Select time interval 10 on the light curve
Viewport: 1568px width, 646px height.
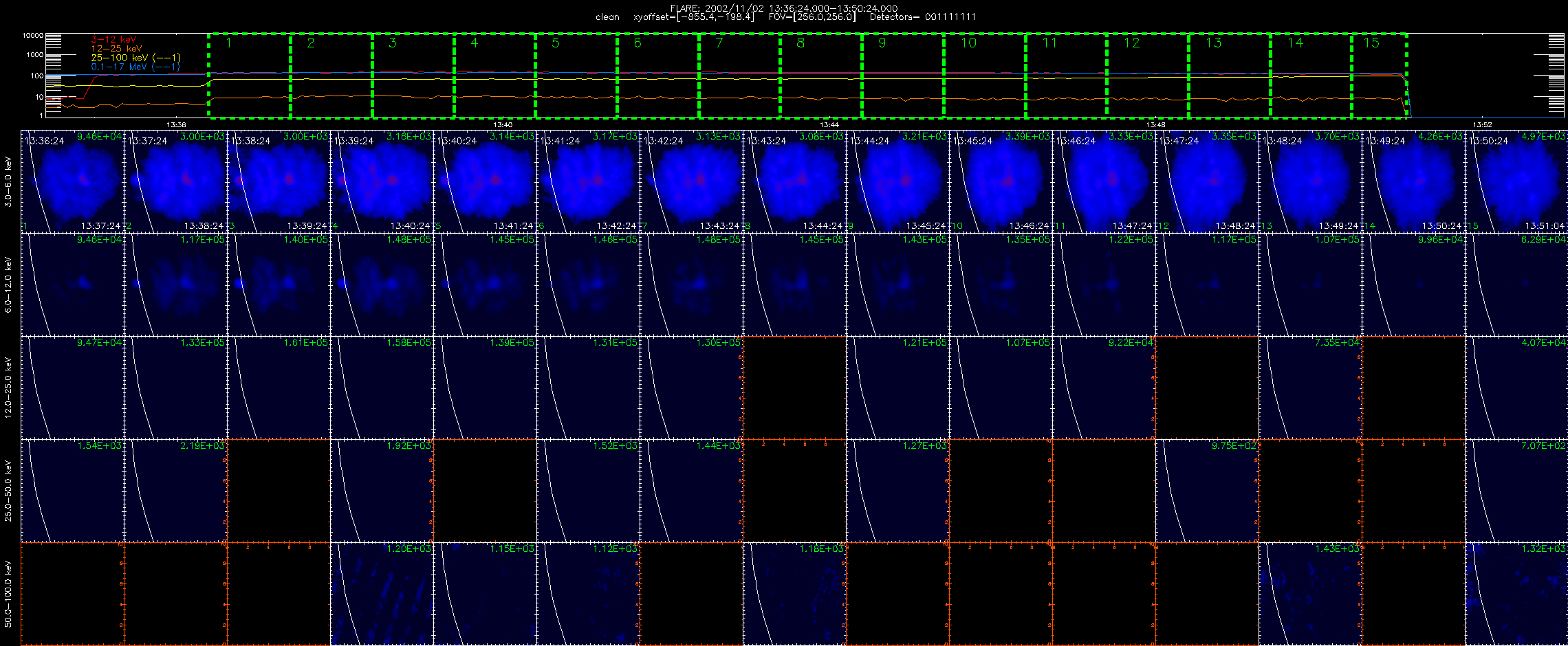[x=985, y=75]
